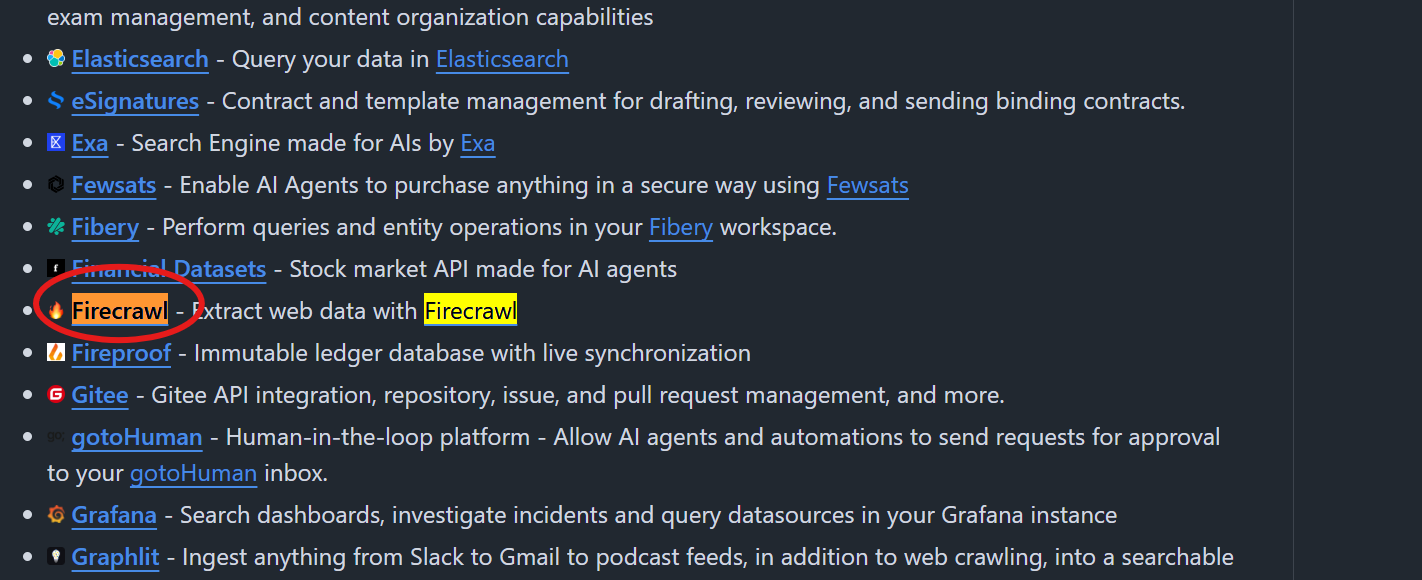The image size is (1422, 580).
Task: Open the orange-highlighted Firecrawl link
Action: [x=120, y=311]
